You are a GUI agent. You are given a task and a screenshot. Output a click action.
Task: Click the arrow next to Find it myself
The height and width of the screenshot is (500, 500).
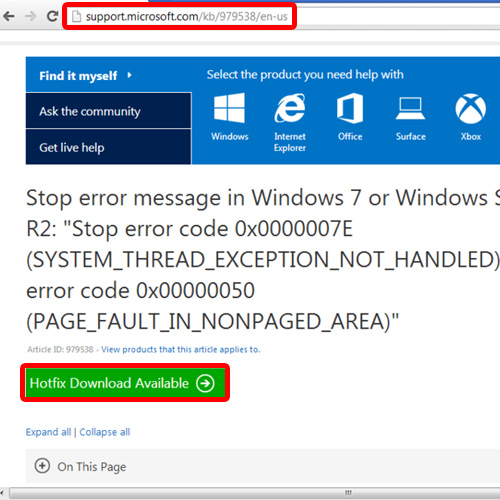tap(129, 75)
